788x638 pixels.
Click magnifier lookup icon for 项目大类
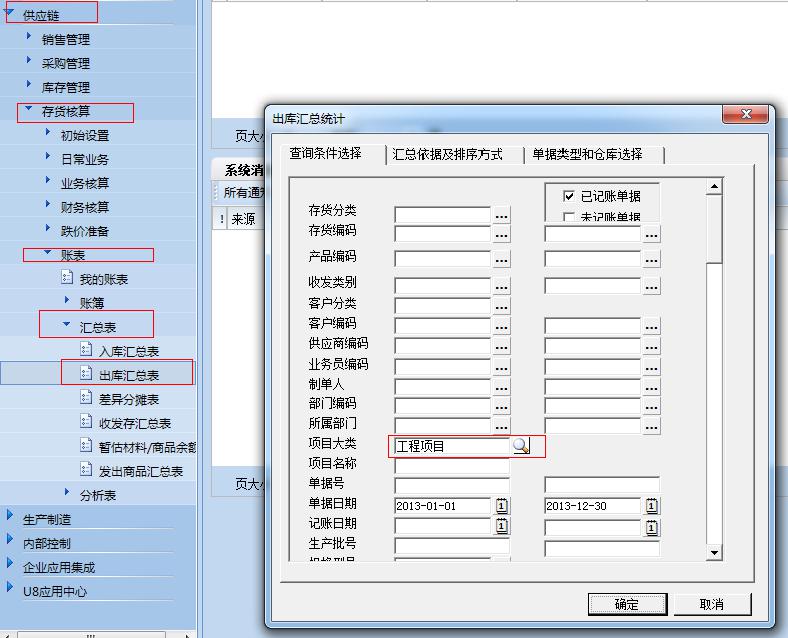pyautogui.click(x=521, y=446)
